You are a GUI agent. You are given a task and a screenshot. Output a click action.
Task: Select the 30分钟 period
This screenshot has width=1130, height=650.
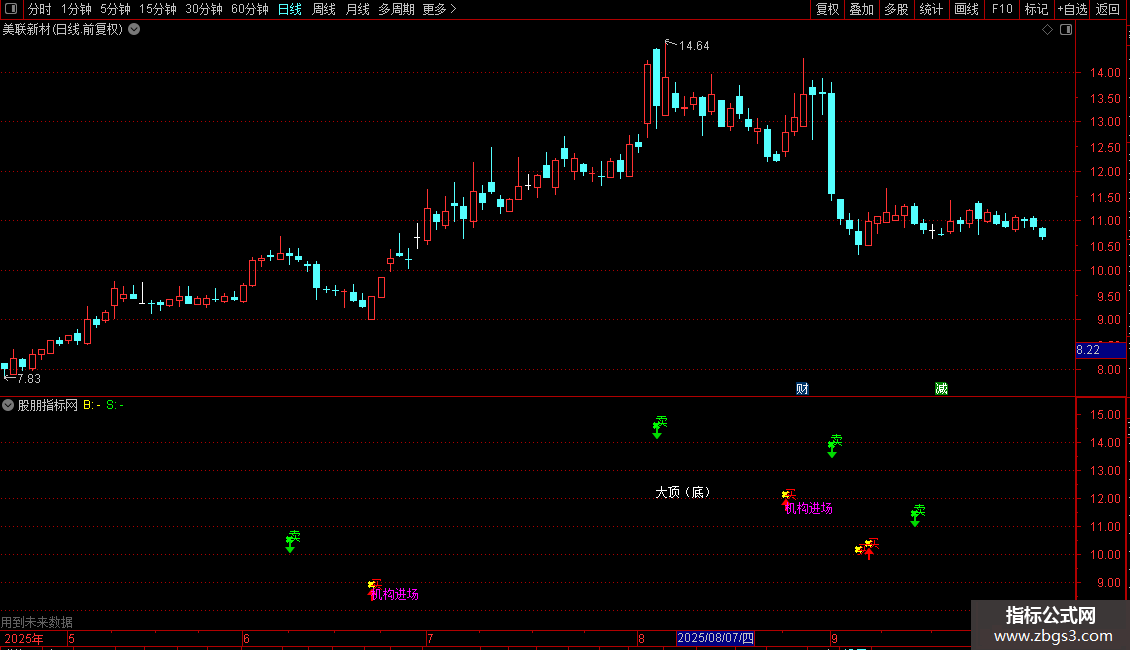[x=203, y=9]
